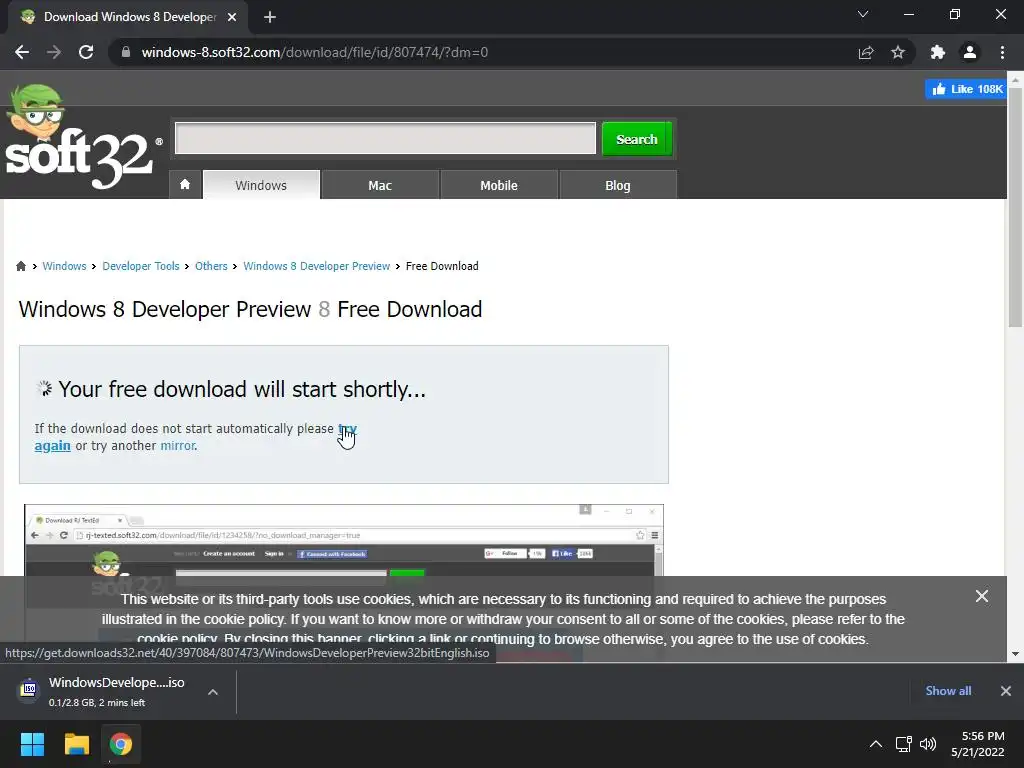View site security lock icon
The height and width of the screenshot is (768, 1024).
click(x=126, y=52)
